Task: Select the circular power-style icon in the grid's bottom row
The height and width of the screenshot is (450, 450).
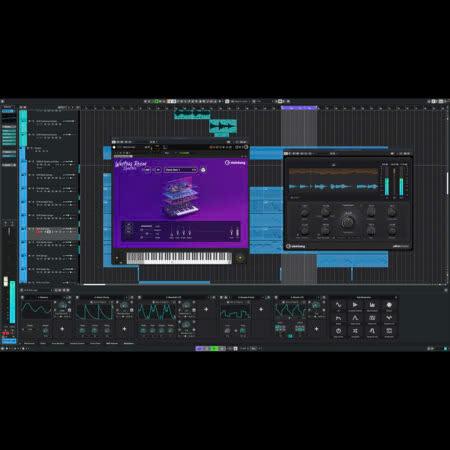Action: pos(338,331)
